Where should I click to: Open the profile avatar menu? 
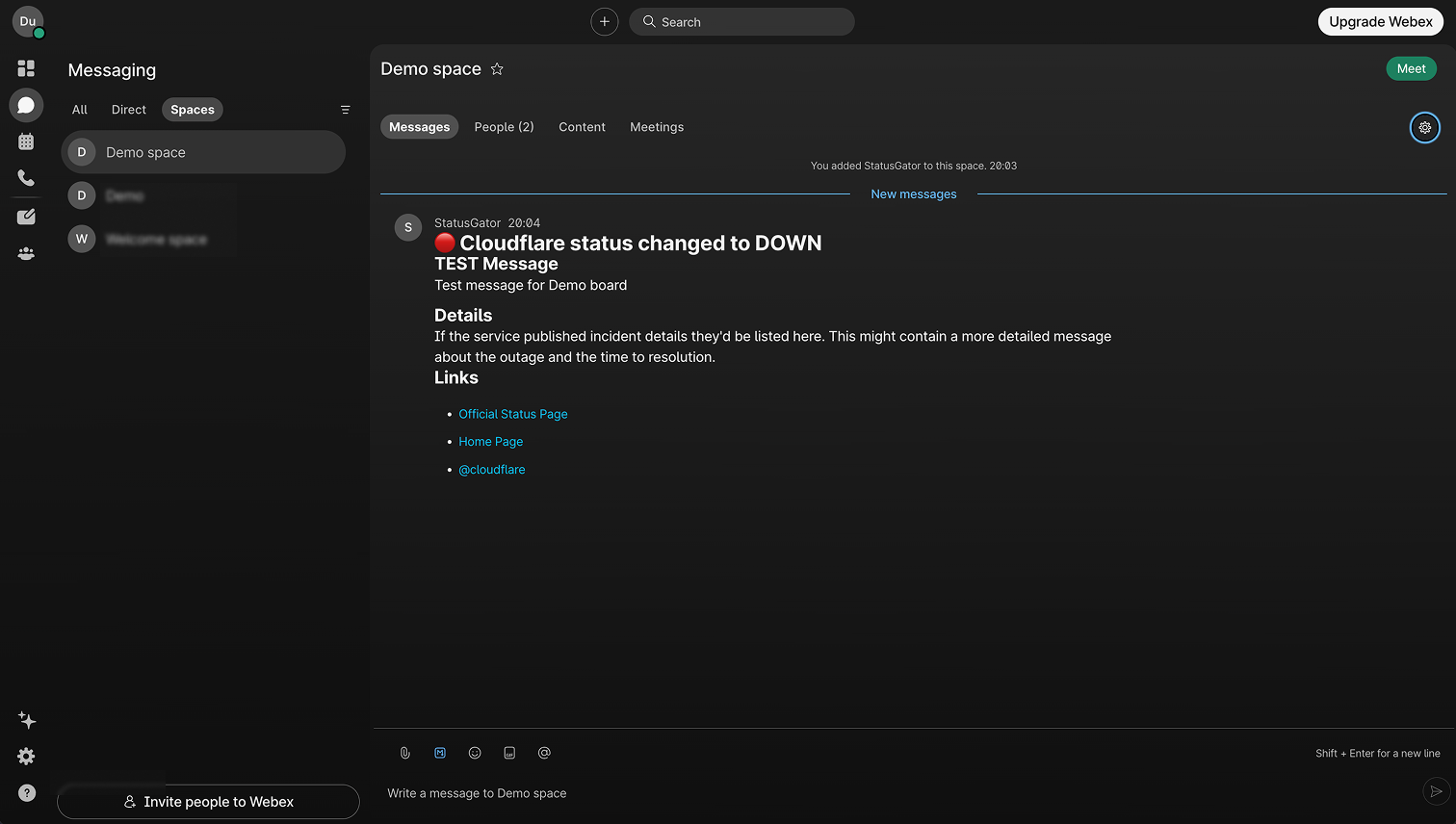[x=28, y=21]
